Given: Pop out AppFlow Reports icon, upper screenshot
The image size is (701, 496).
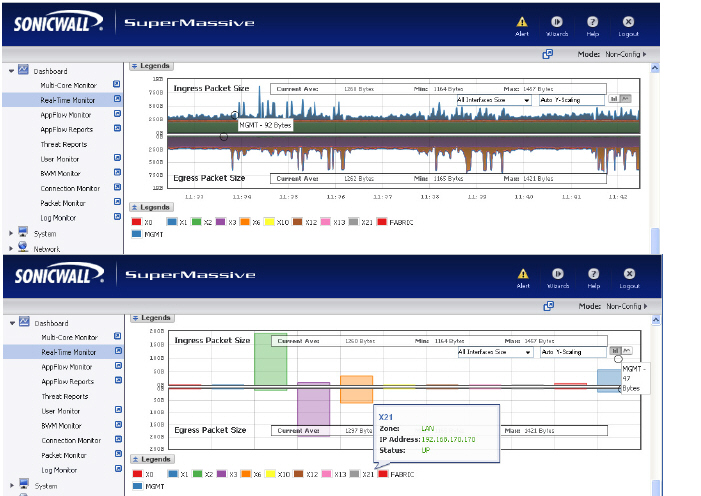Looking at the screenshot, I should (x=117, y=128).
